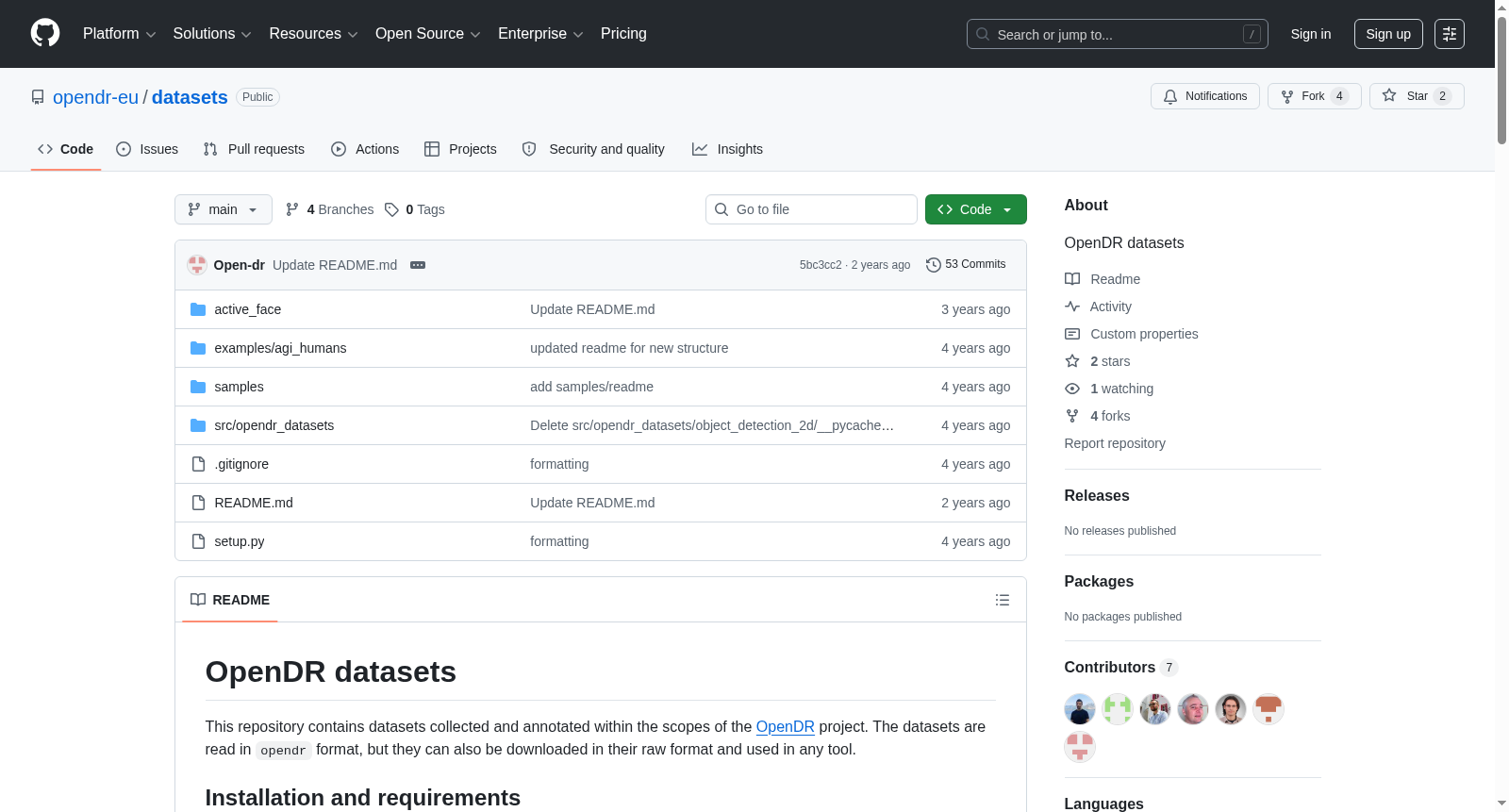Open the opendr-eu organization link
The height and width of the screenshot is (812, 1509).
[95, 97]
